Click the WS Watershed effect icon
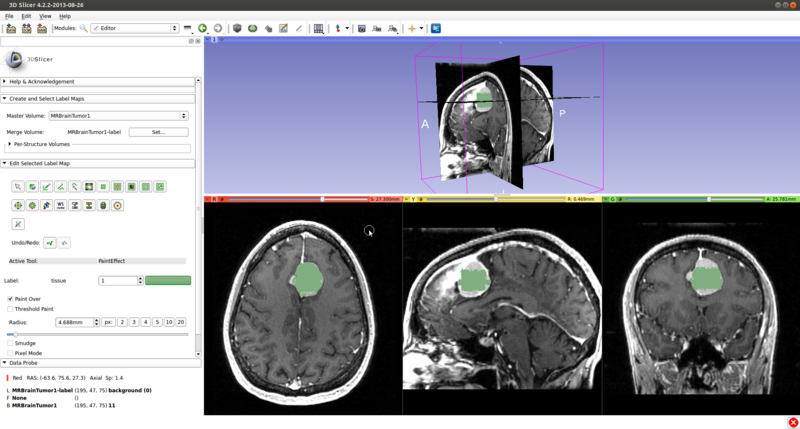This screenshot has height=429, width=800. [61, 205]
